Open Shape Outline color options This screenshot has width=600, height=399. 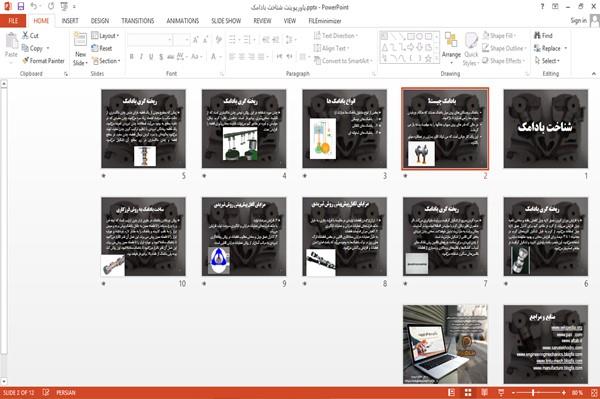(x=504, y=48)
